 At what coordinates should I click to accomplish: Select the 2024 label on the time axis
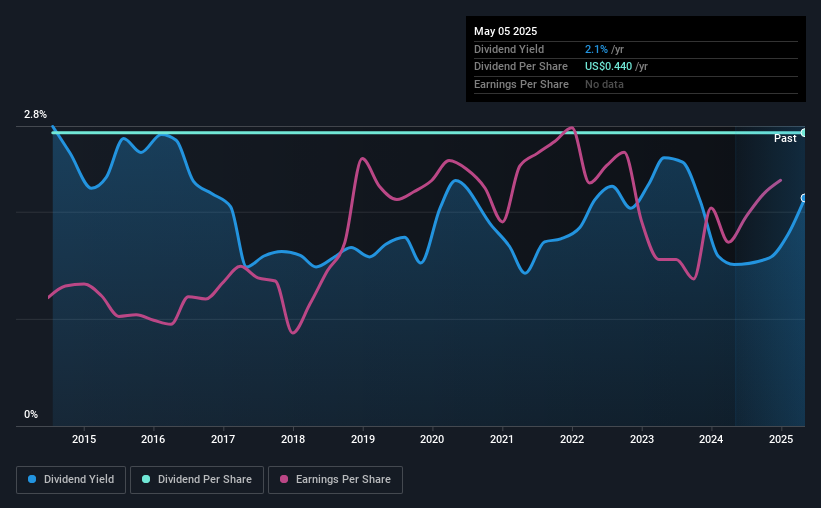pyautogui.click(x=711, y=439)
